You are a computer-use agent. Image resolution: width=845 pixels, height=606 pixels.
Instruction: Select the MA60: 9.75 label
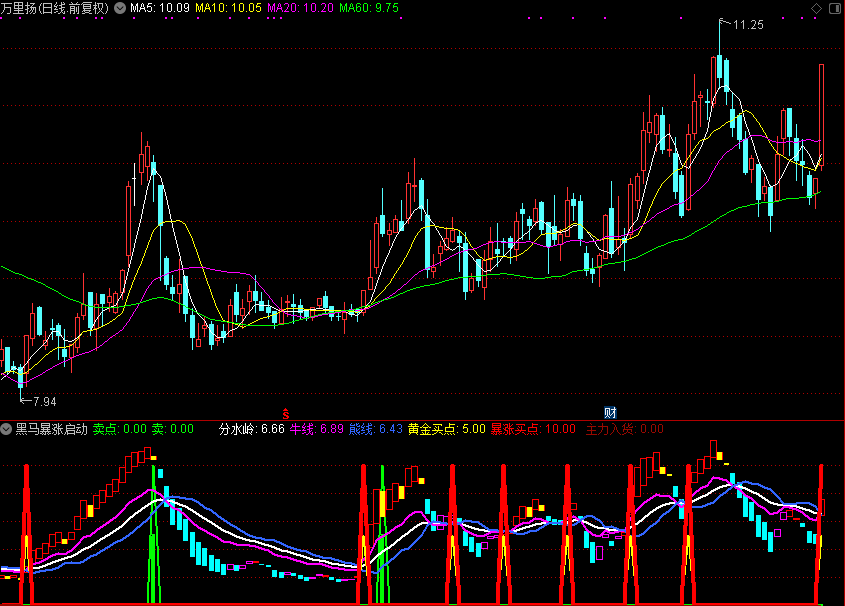tap(369, 8)
